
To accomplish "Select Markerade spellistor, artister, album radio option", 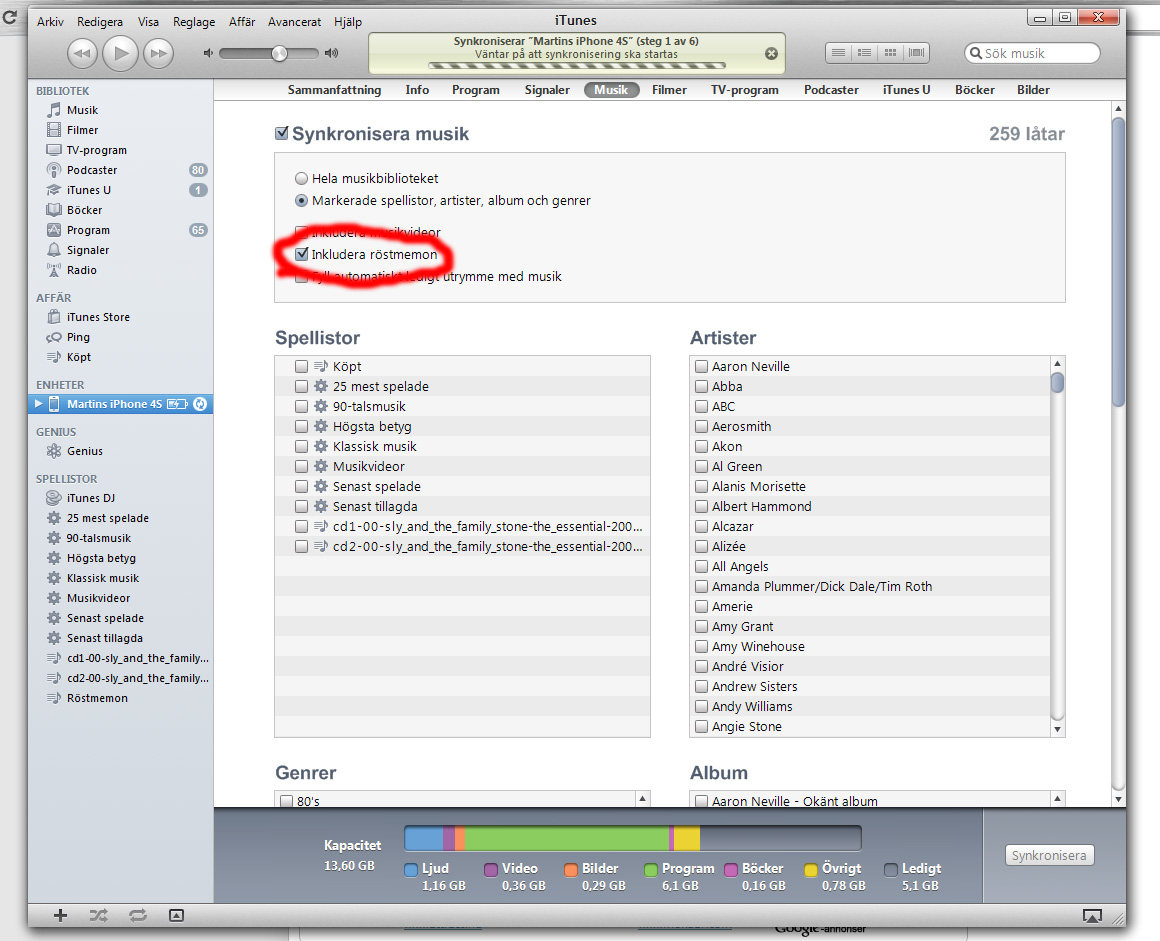I will tap(301, 200).
